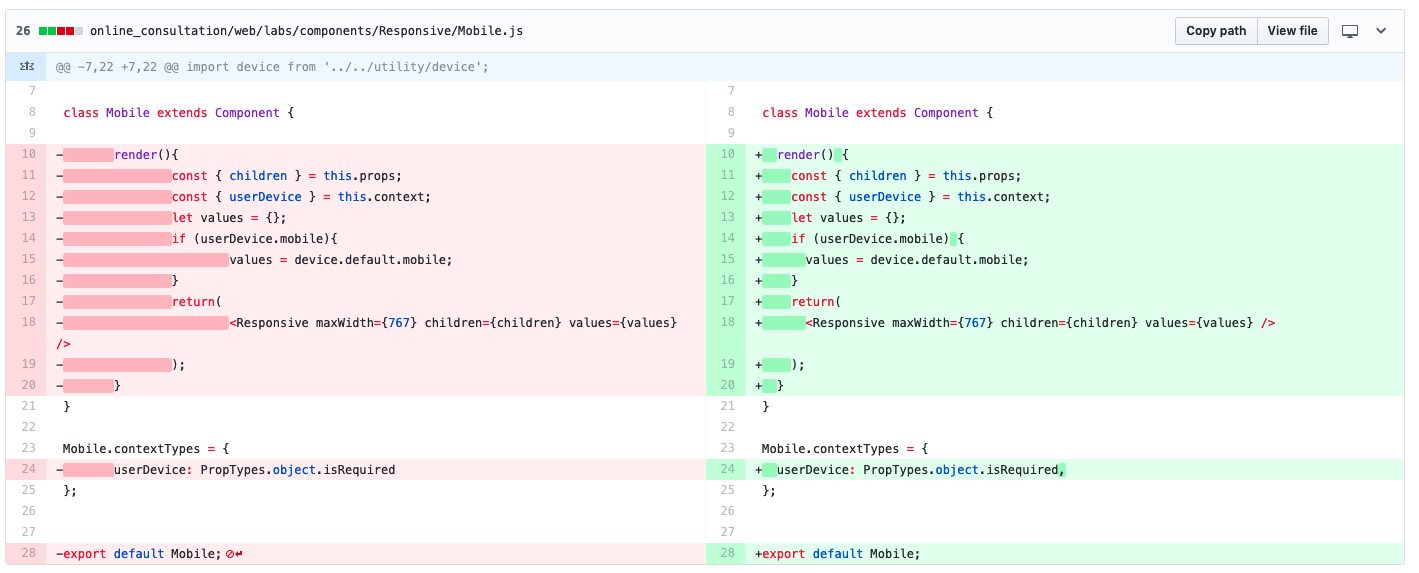This screenshot has height=573, width=1419.
Task: Expand hidden lines using the hunk header icon
Action: pos(26,67)
